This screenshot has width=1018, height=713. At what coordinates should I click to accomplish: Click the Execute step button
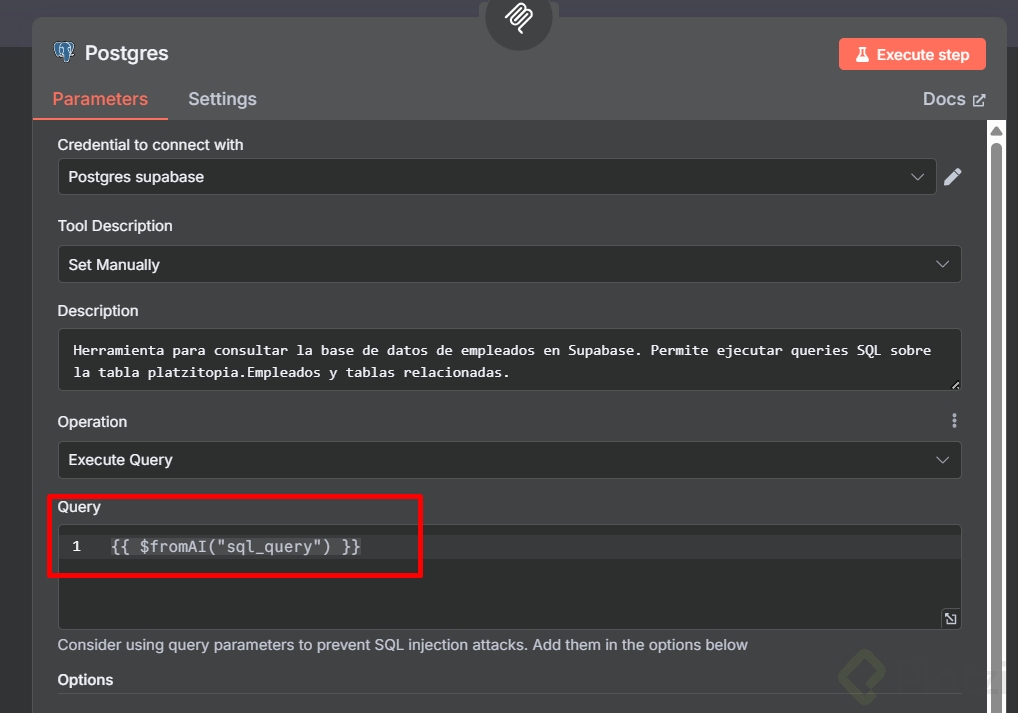pos(912,55)
